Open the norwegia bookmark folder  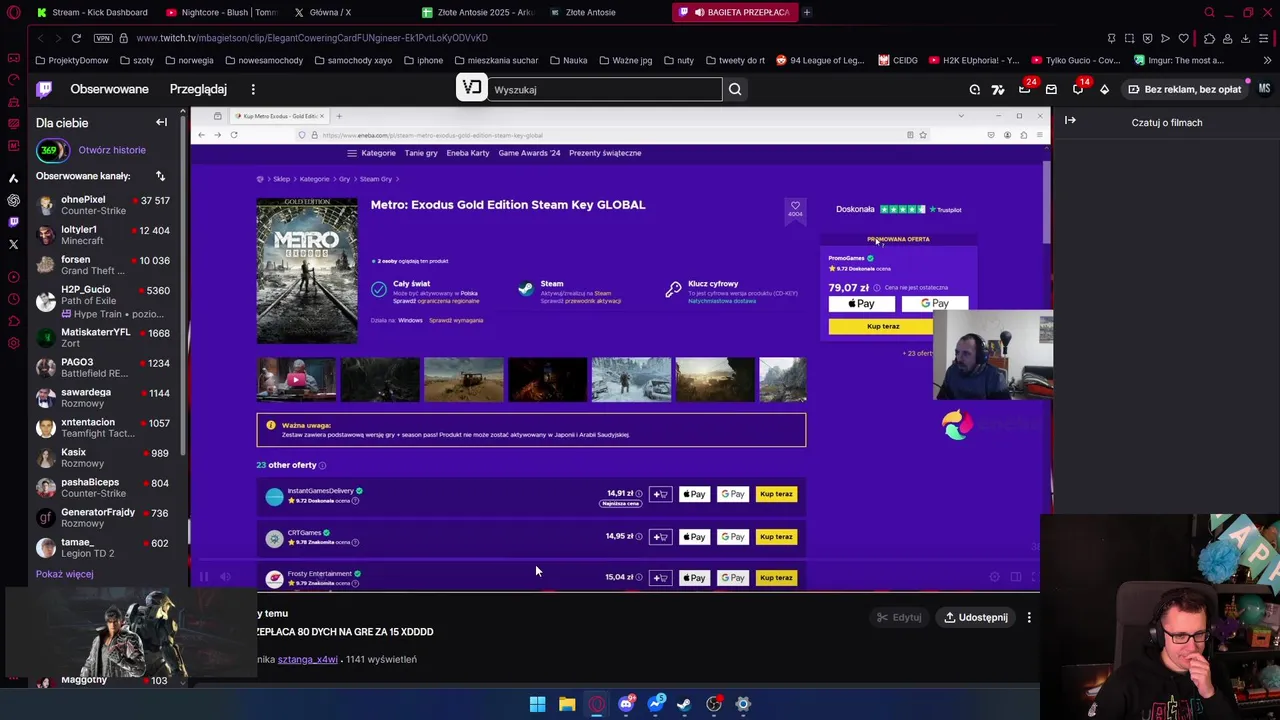188,60
